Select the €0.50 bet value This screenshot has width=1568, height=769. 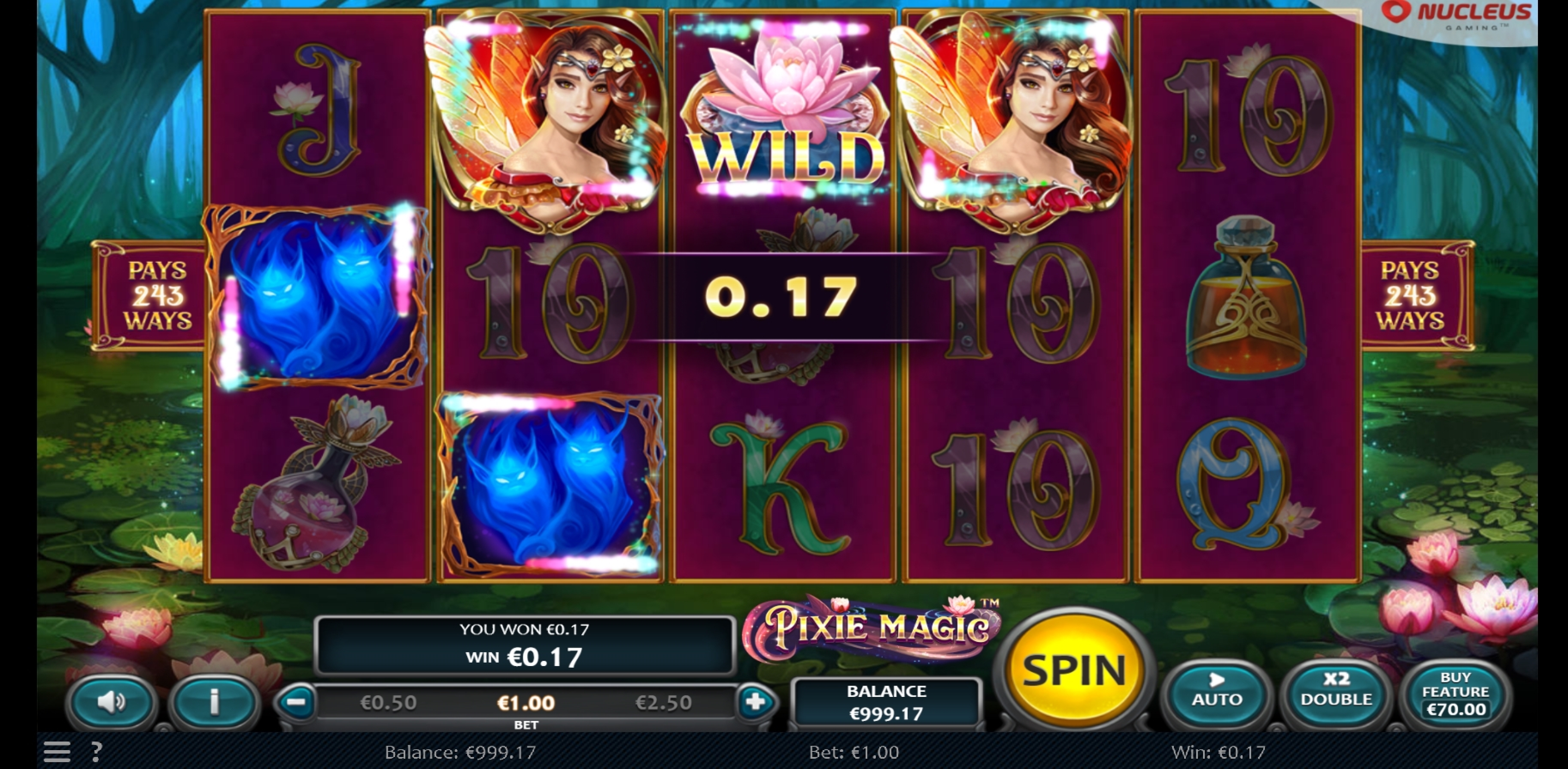click(x=388, y=702)
